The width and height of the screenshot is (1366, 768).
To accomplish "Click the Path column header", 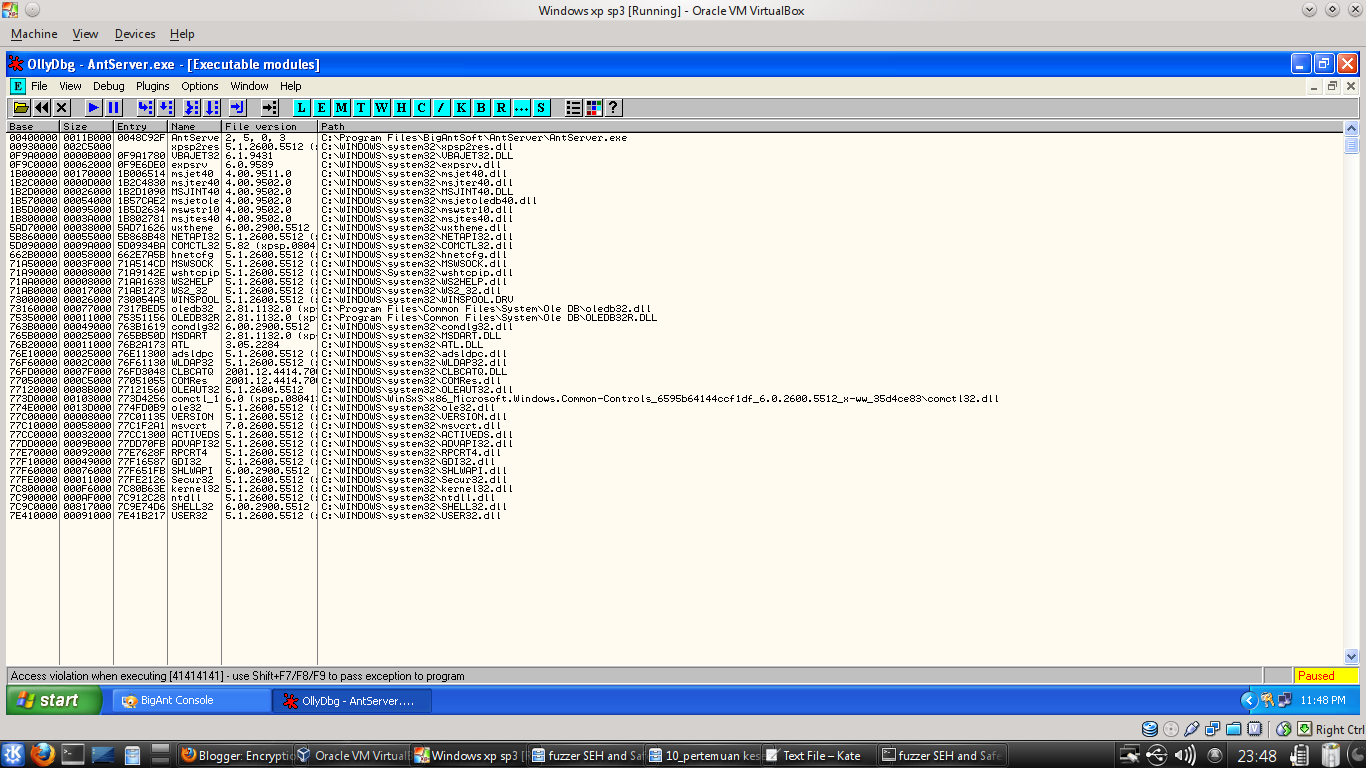I will pyautogui.click(x=831, y=127).
